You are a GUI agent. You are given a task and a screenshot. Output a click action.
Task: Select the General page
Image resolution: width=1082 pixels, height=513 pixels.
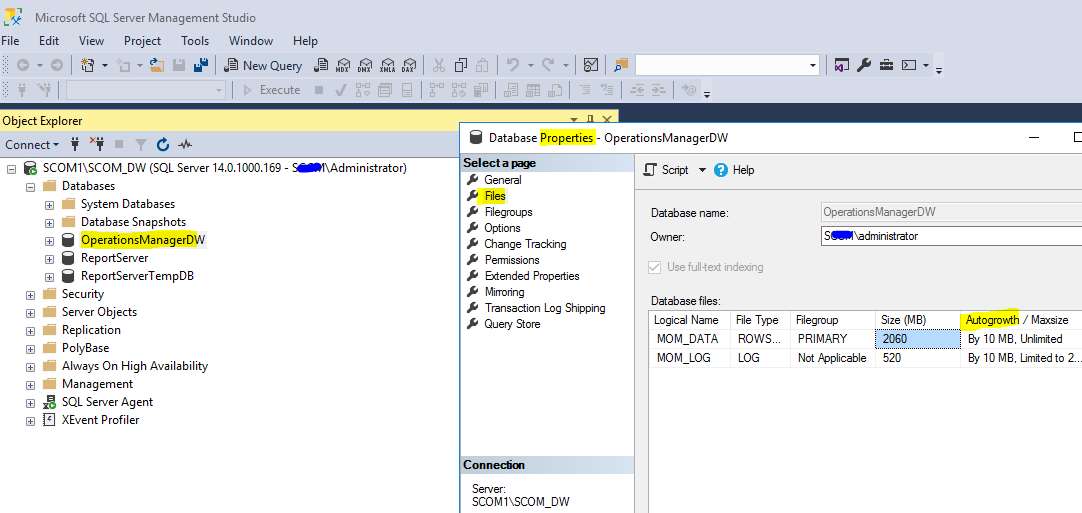pos(502,180)
